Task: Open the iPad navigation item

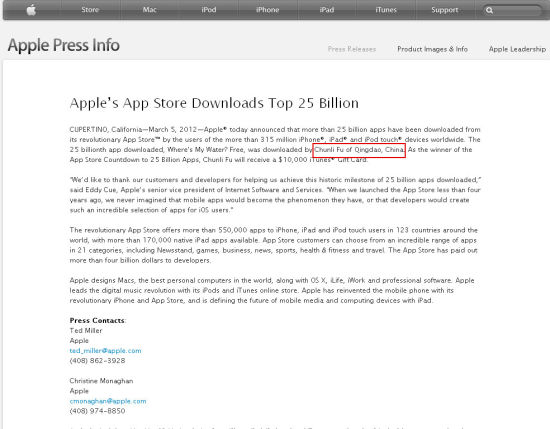Action: click(x=327, y=10)
